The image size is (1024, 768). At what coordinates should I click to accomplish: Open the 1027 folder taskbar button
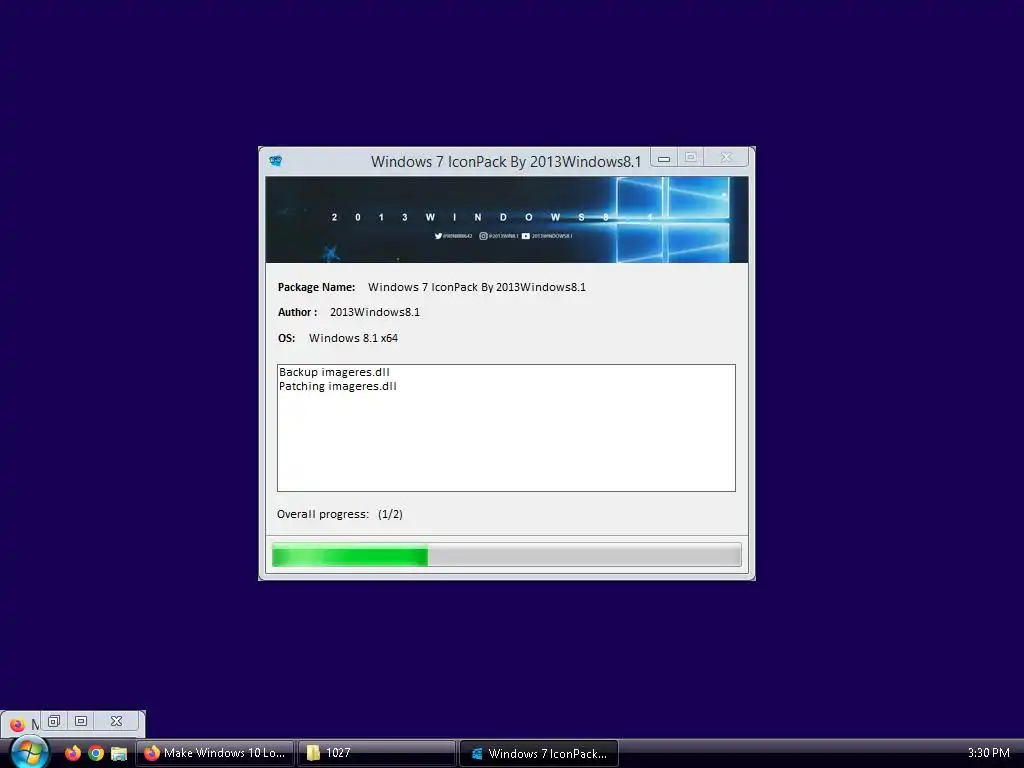(377, 753)
